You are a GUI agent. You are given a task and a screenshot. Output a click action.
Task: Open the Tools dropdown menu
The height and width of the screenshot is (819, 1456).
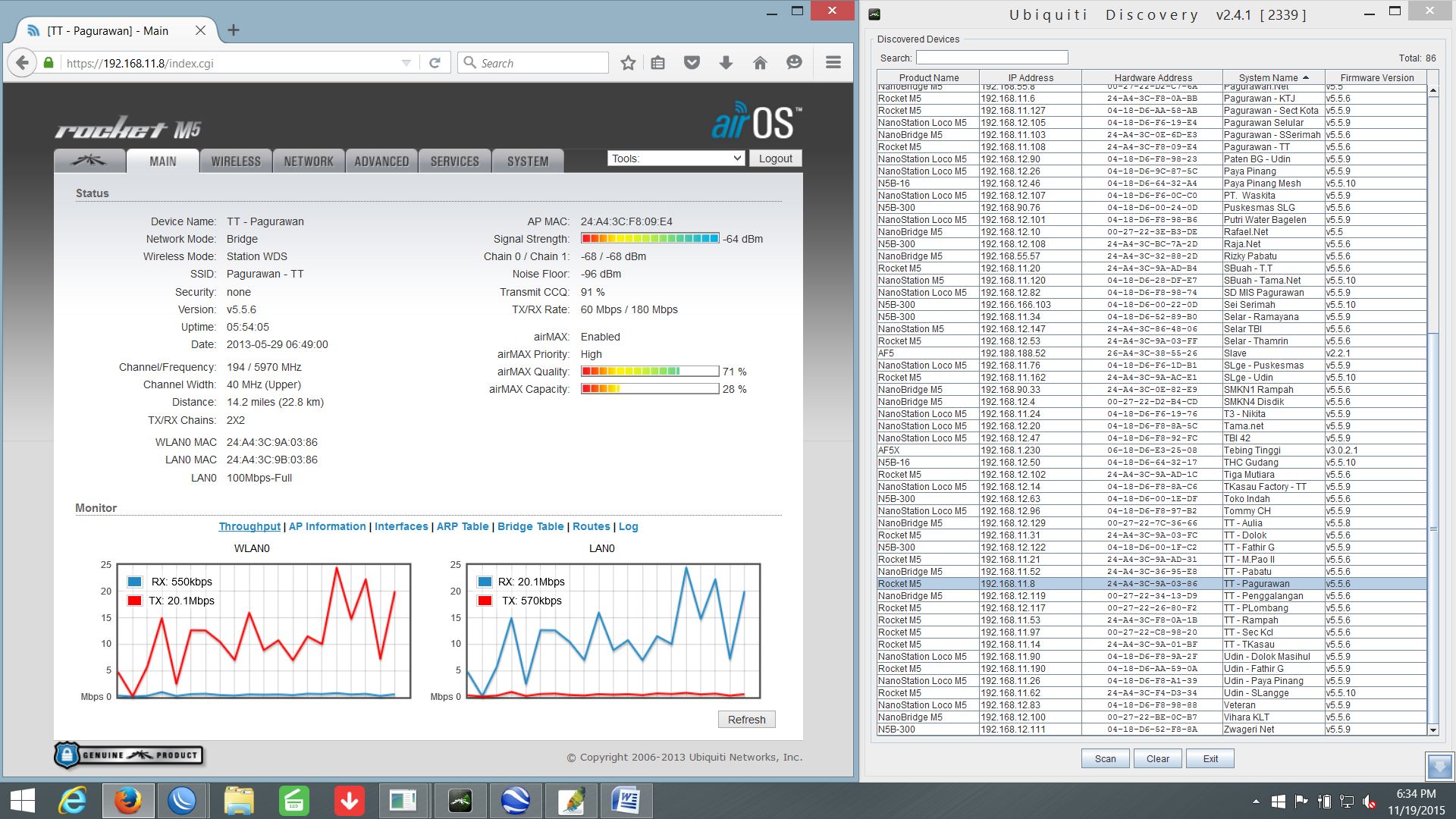tap(677, 158)
